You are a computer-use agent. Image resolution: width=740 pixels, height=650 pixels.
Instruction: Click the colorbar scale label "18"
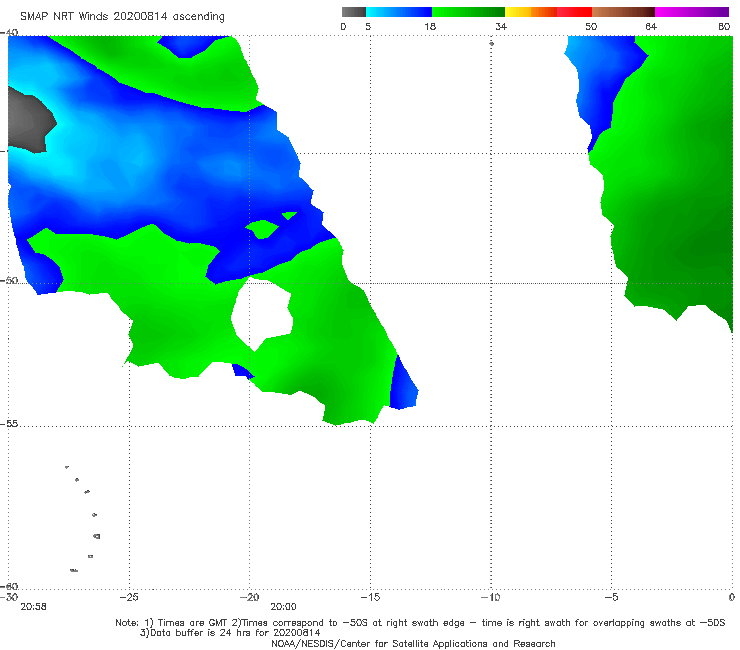pyautogui.click(x=430, y=27)
